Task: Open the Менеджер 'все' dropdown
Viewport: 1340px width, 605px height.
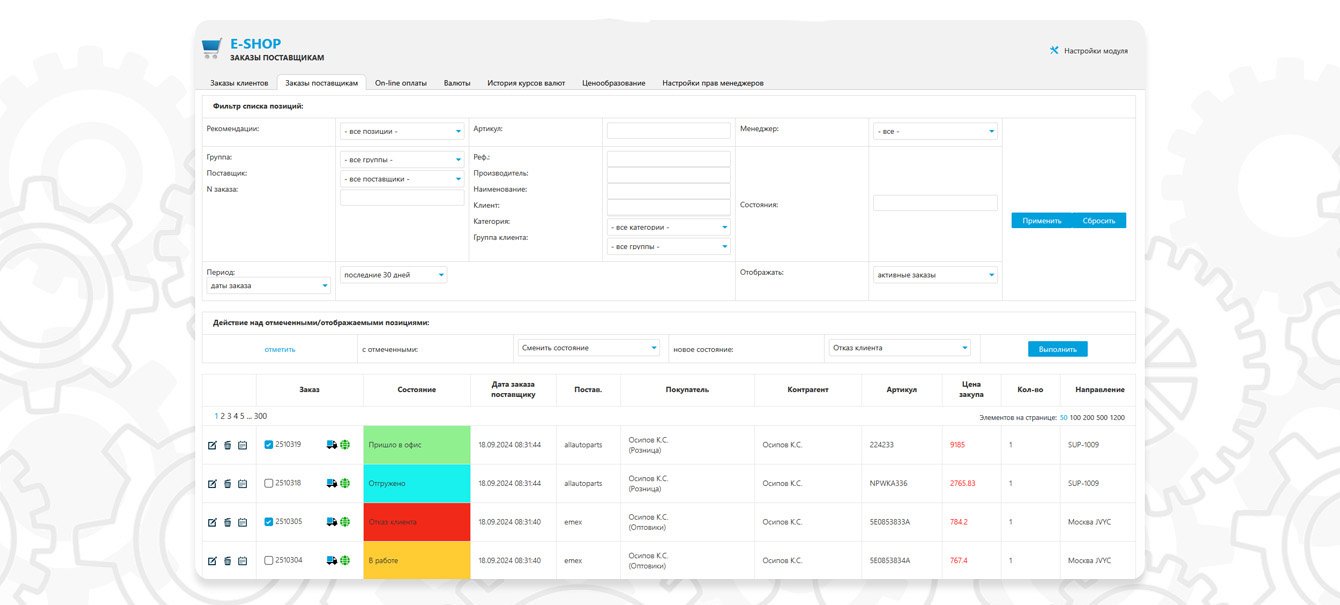Action: coord(935,131)
